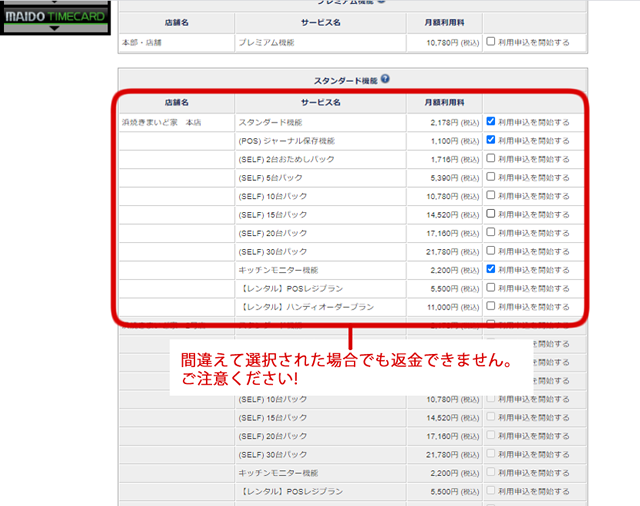Click 14,520円 fee inside the red frame
This screenshot has height=506, width=640.
point(453,215)
